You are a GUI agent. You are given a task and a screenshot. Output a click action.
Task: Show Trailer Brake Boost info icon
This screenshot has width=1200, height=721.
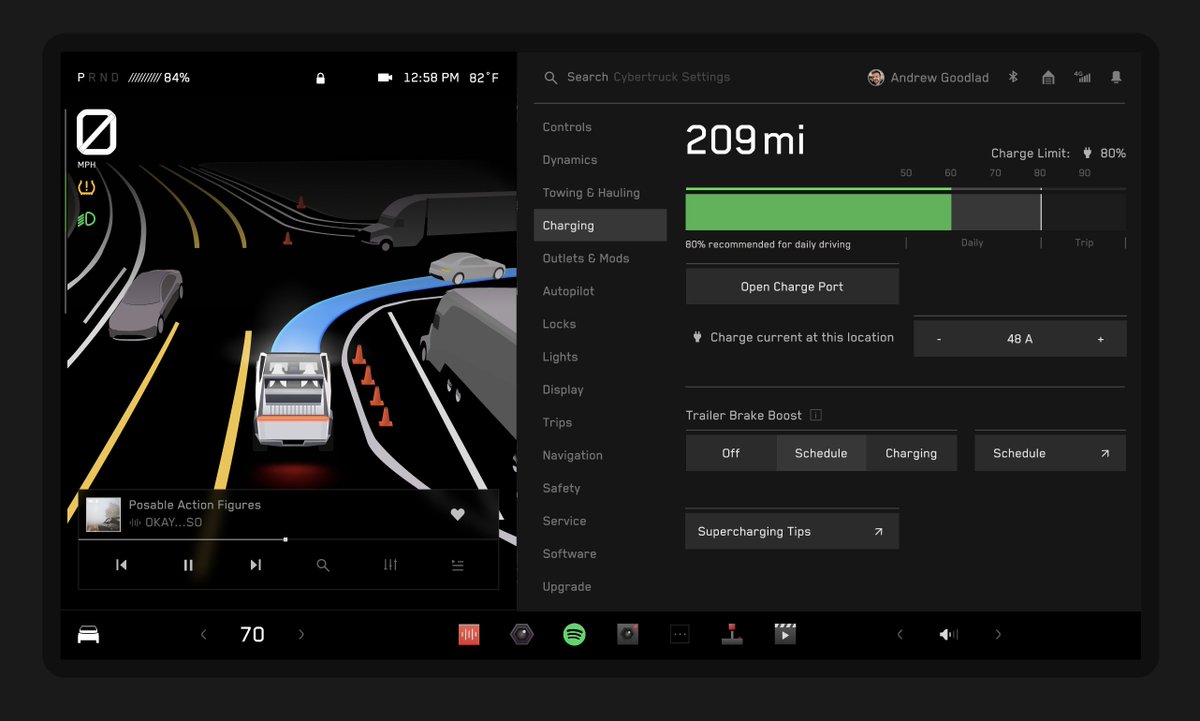816,415
